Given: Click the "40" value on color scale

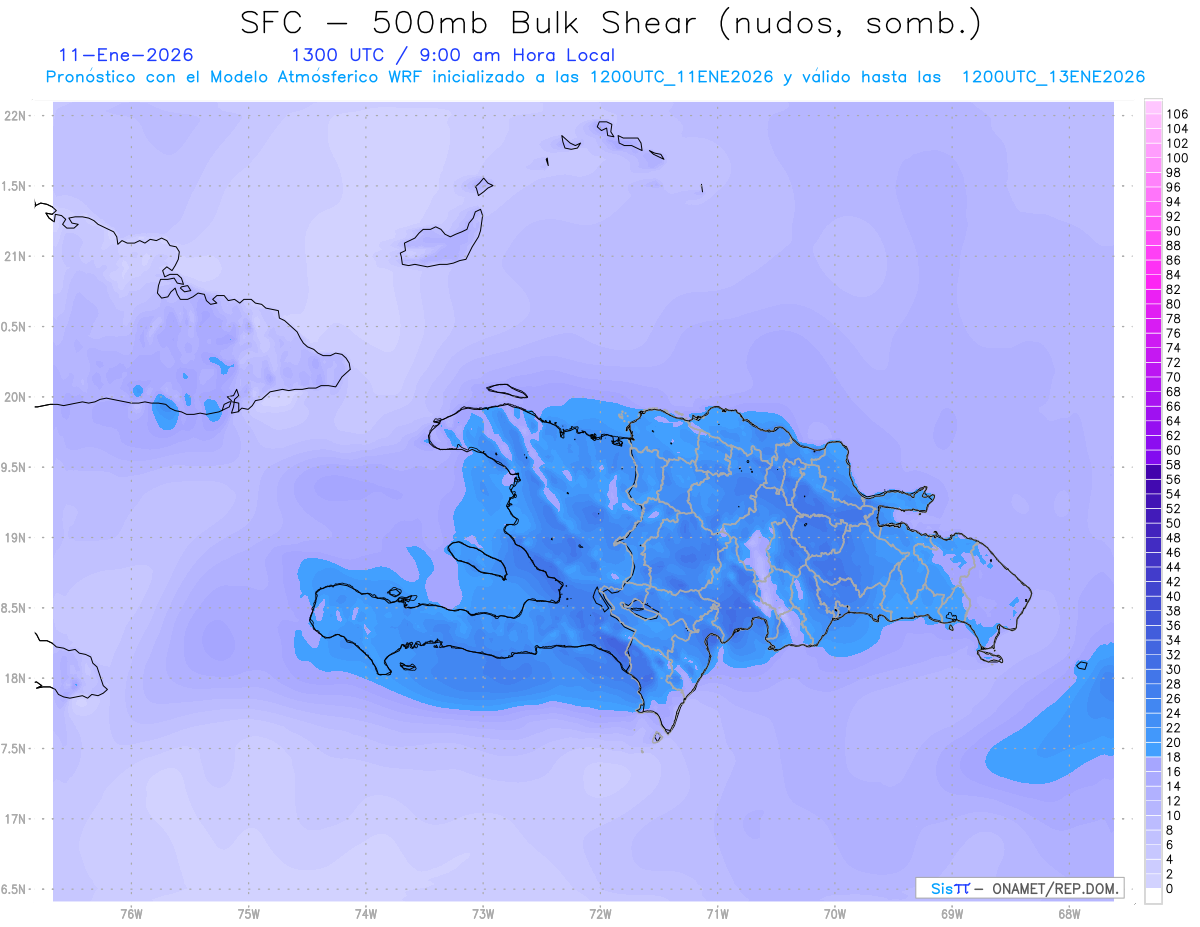Looking at the screenshot, I should (1173, 596).
